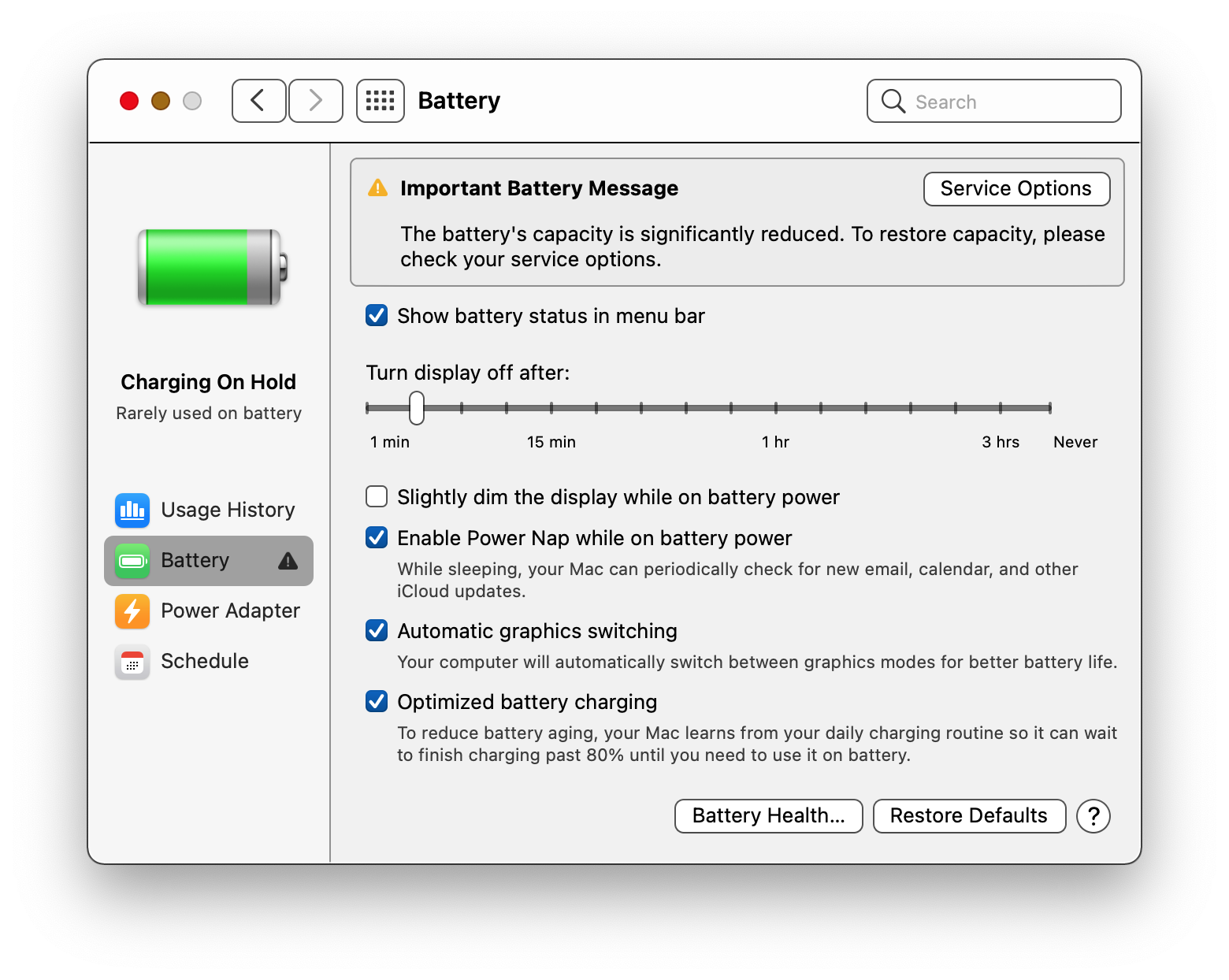This screenshot has height=980, width=1229.
Task: Click Restore Defaults
Action: pyautogui.click(x=968, y=816)
